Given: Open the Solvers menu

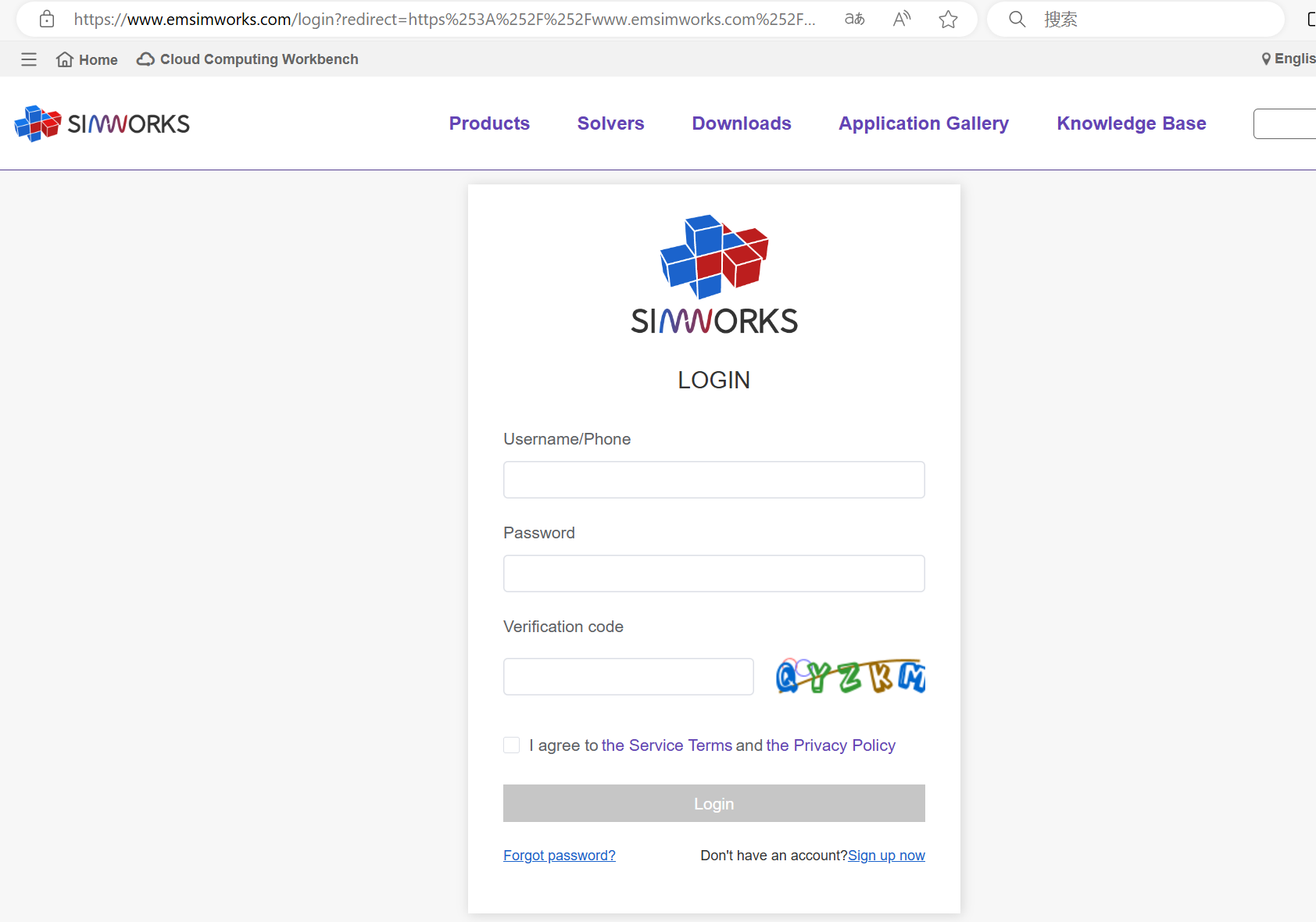Looking at the screenshot, I should click(x=611, y=123).
